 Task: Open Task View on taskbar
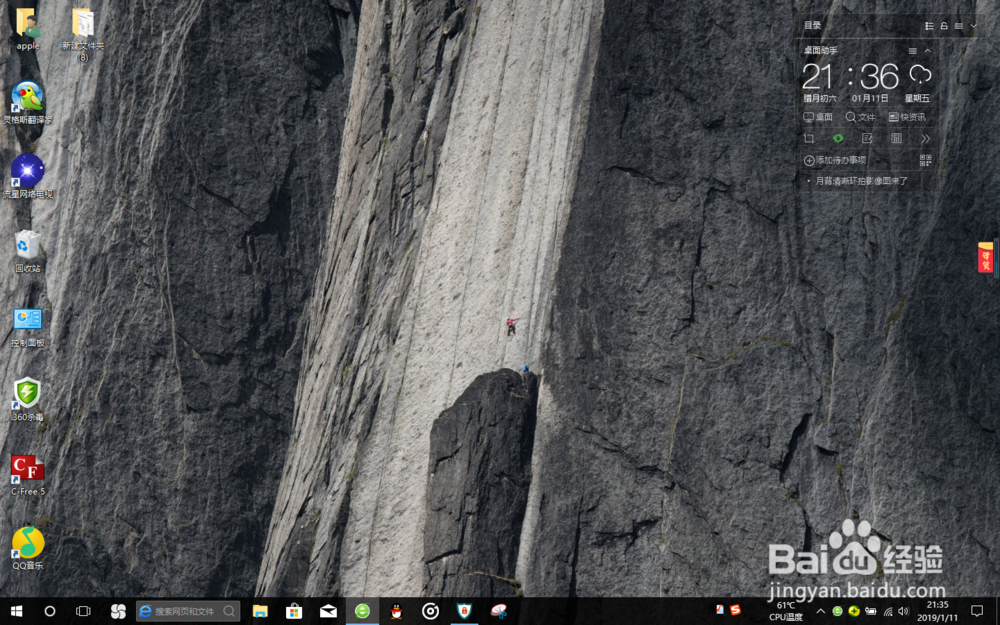coord(83,611)
